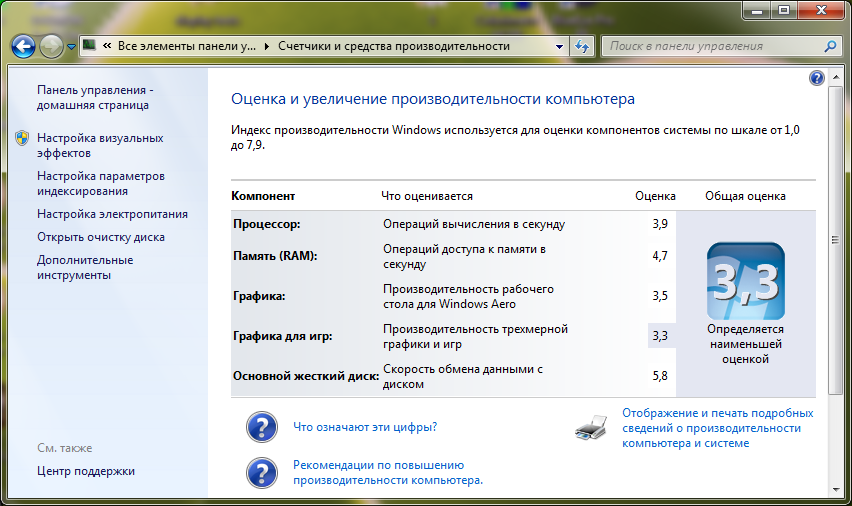Click the 'Общая оценка' column header

point(745,196)
